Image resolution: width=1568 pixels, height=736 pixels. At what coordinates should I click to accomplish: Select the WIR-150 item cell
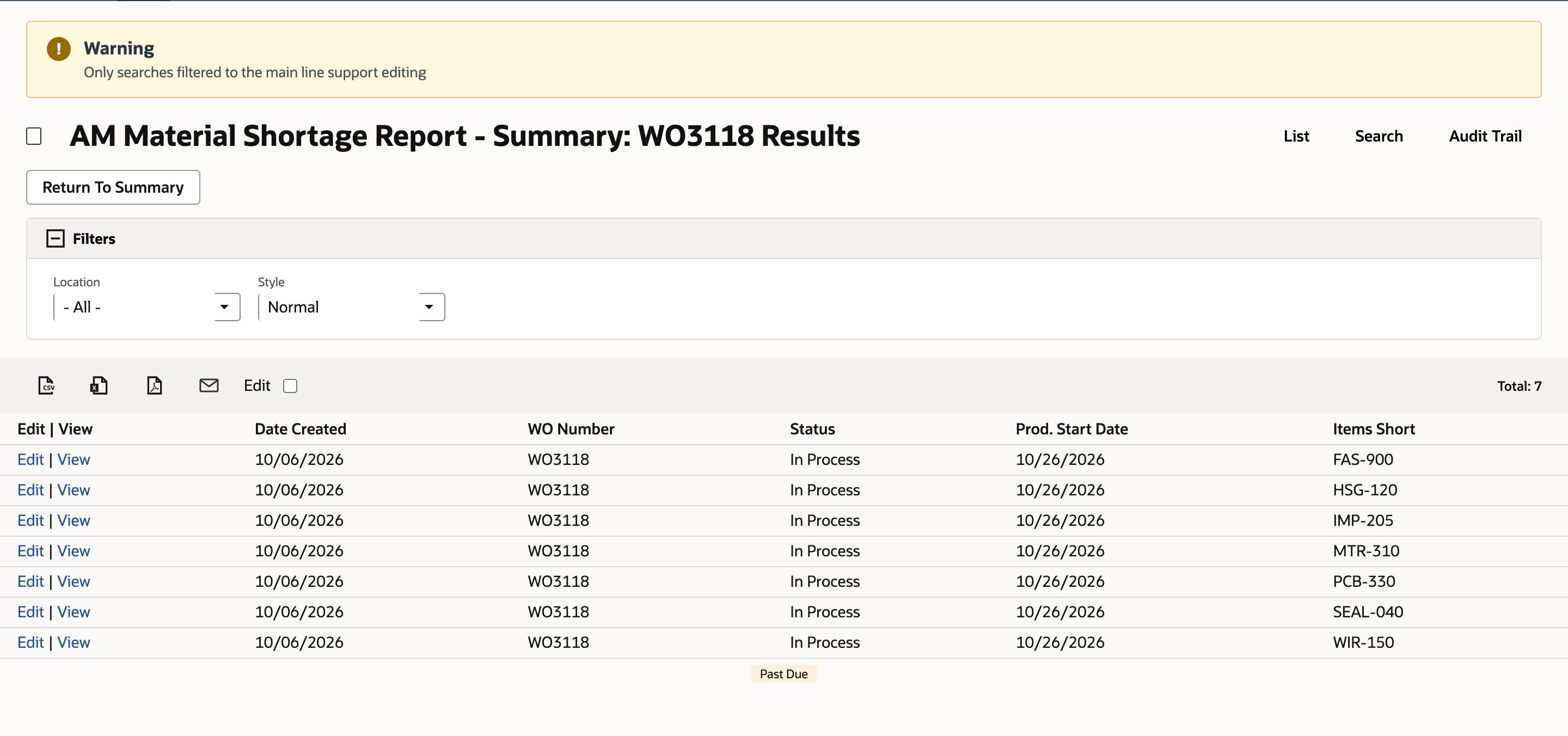[1363, 642]
